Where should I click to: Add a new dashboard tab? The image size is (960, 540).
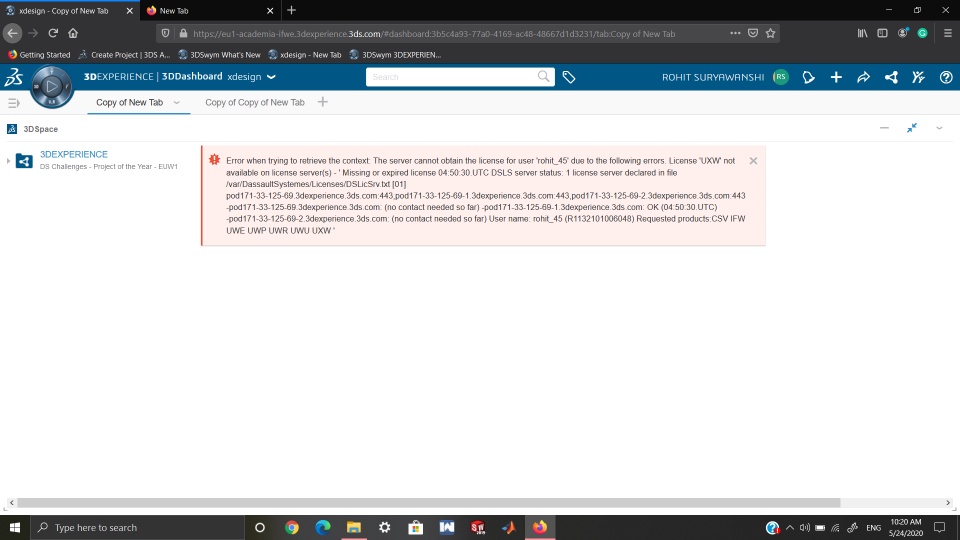[323, 102]
